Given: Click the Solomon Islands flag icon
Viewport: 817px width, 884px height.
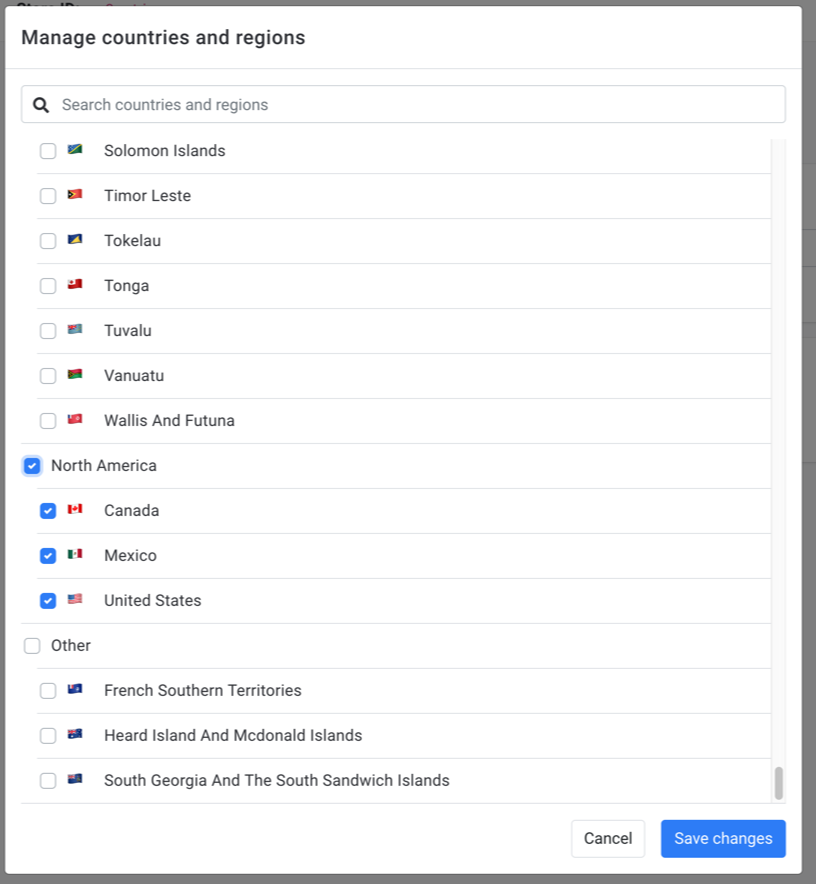Looking at the screenshot, I should tap(75, 149).
